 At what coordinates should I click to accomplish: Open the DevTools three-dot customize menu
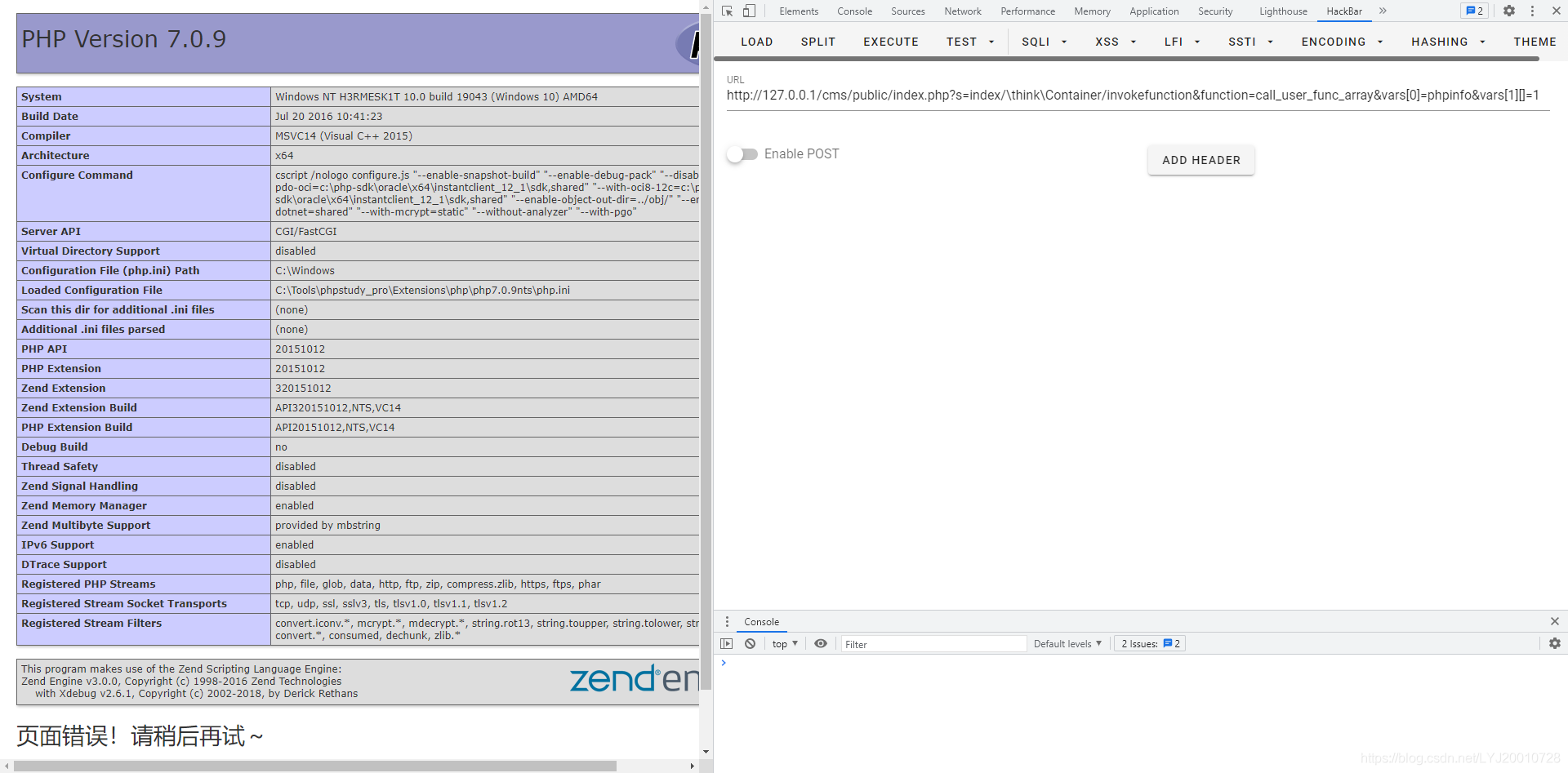coord(1532,11)
